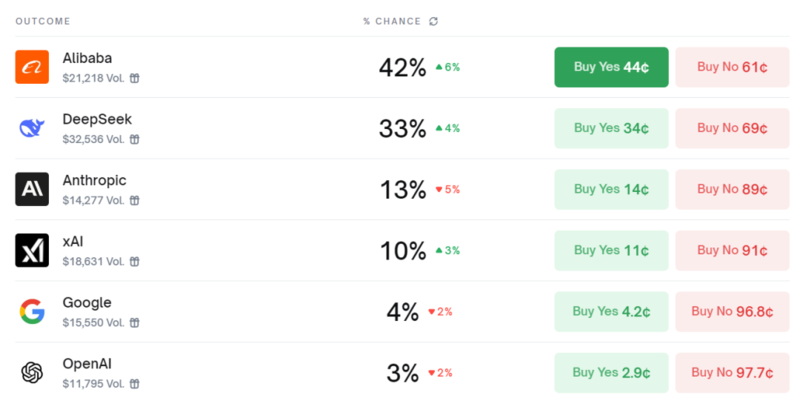Buy Yes on Alibaba at 44¢

(x=611, y=67)
